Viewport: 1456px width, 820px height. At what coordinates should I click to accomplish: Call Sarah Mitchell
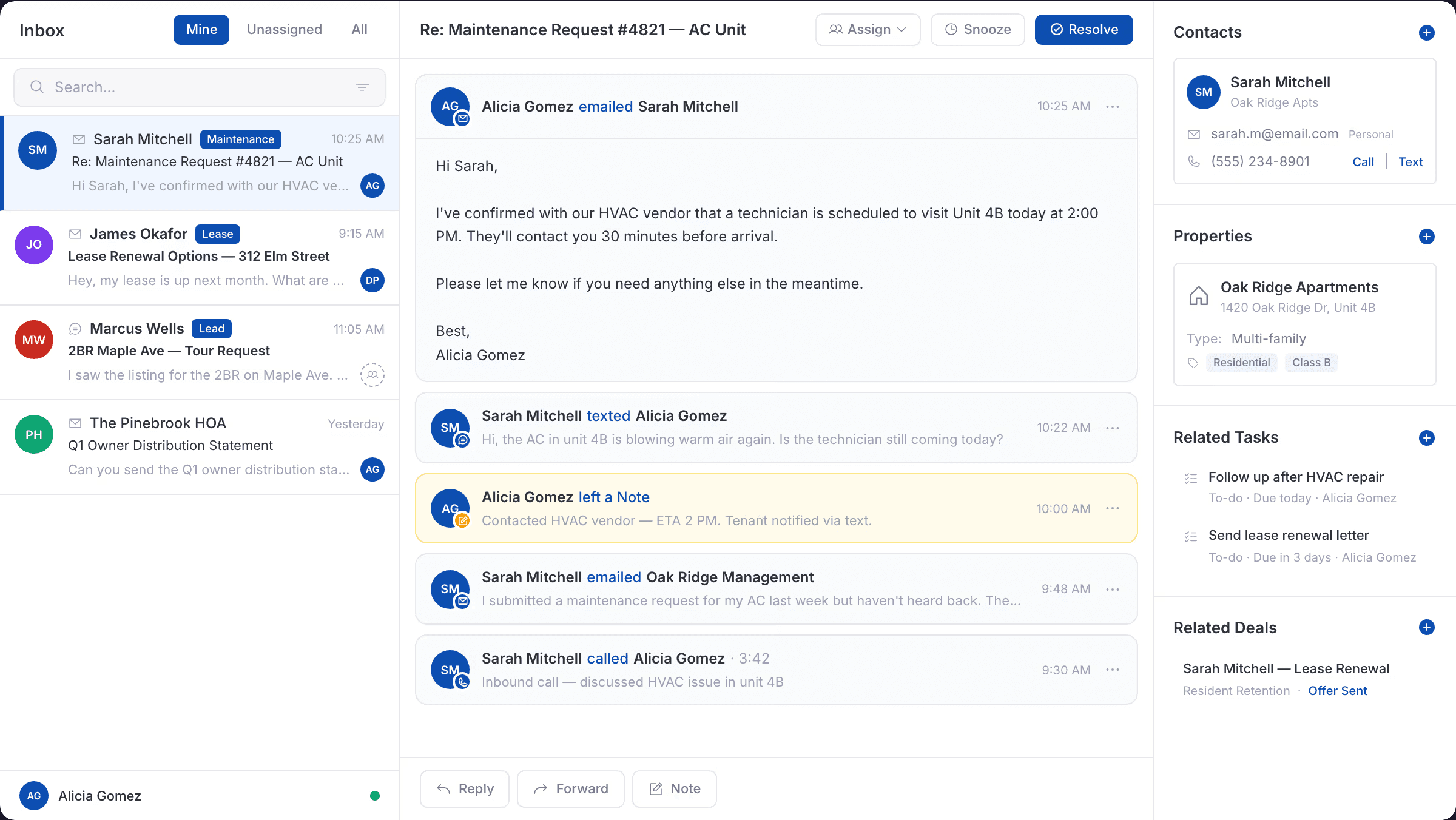1363,161
